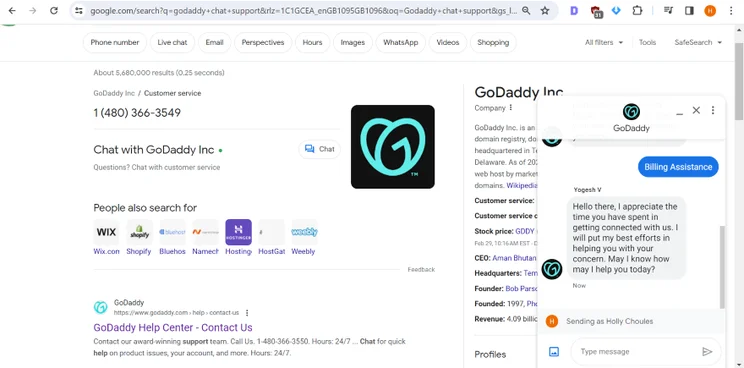The image size is (744, 368).
Task: Open Wix.com related search
Action: pos(106,238)
